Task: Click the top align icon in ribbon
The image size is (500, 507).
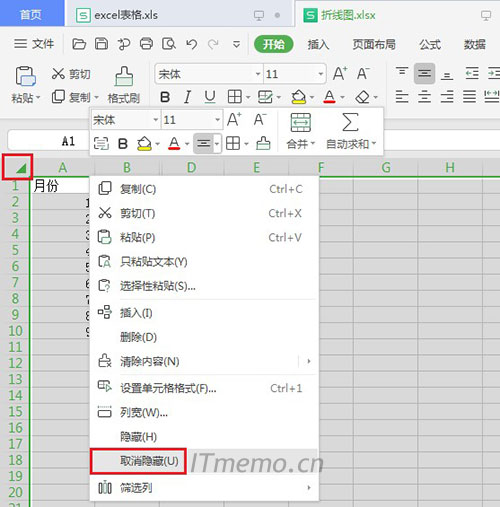Action: (402, 73)
